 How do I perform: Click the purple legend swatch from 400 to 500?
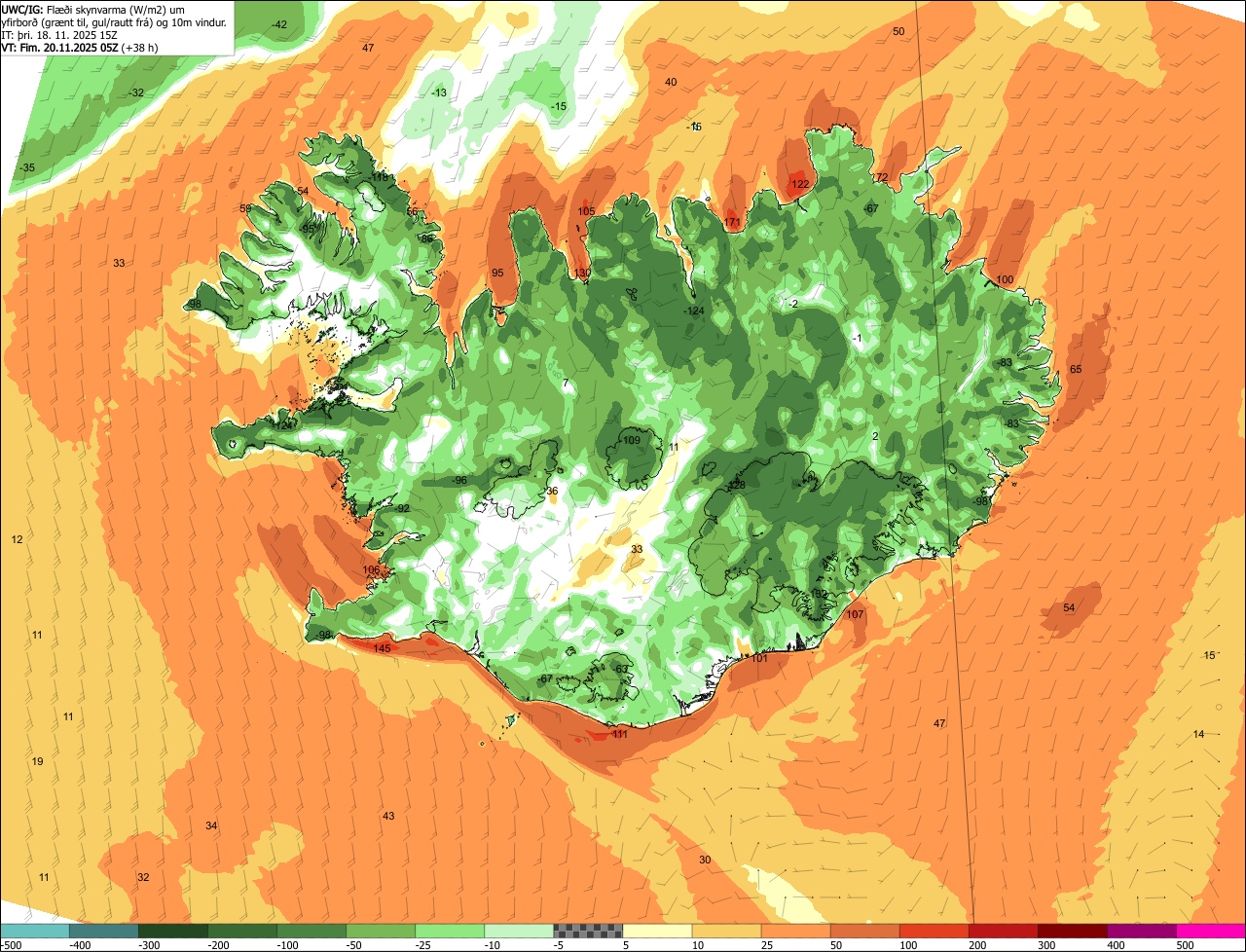(1141, 931)
